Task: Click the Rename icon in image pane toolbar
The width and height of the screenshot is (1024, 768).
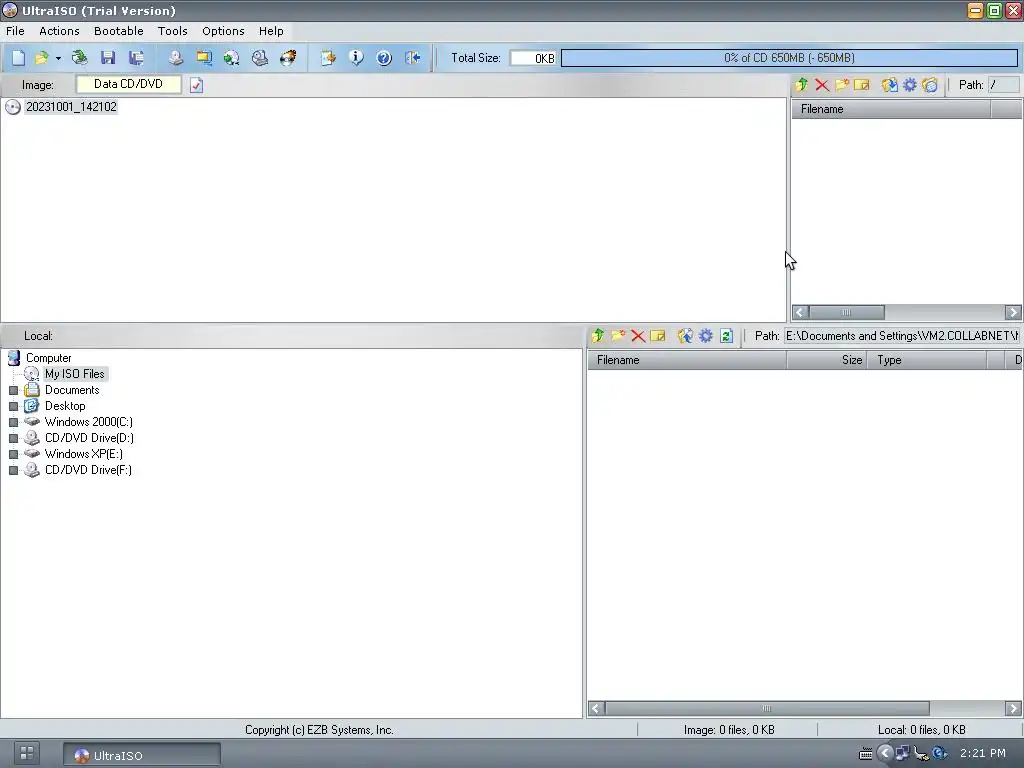Action: (862, 85)
